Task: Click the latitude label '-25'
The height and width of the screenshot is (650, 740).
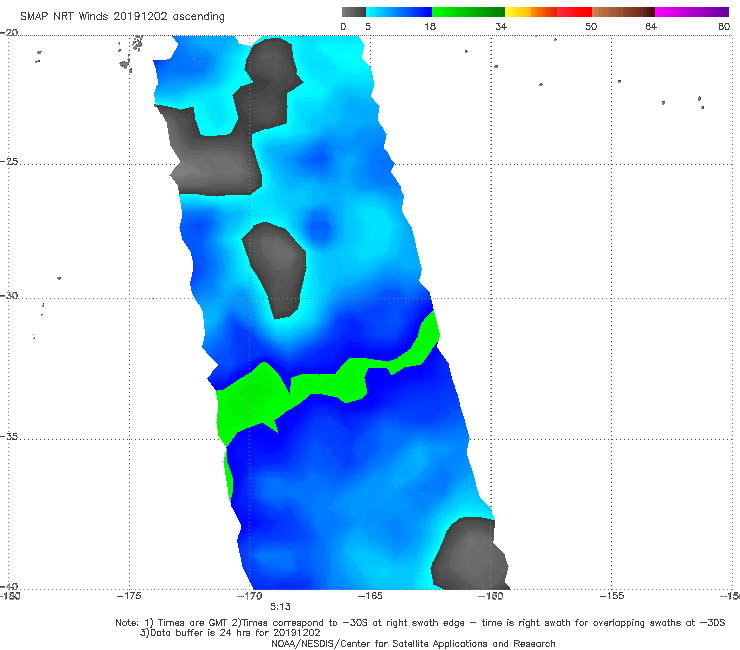Action: coord(9,161)
